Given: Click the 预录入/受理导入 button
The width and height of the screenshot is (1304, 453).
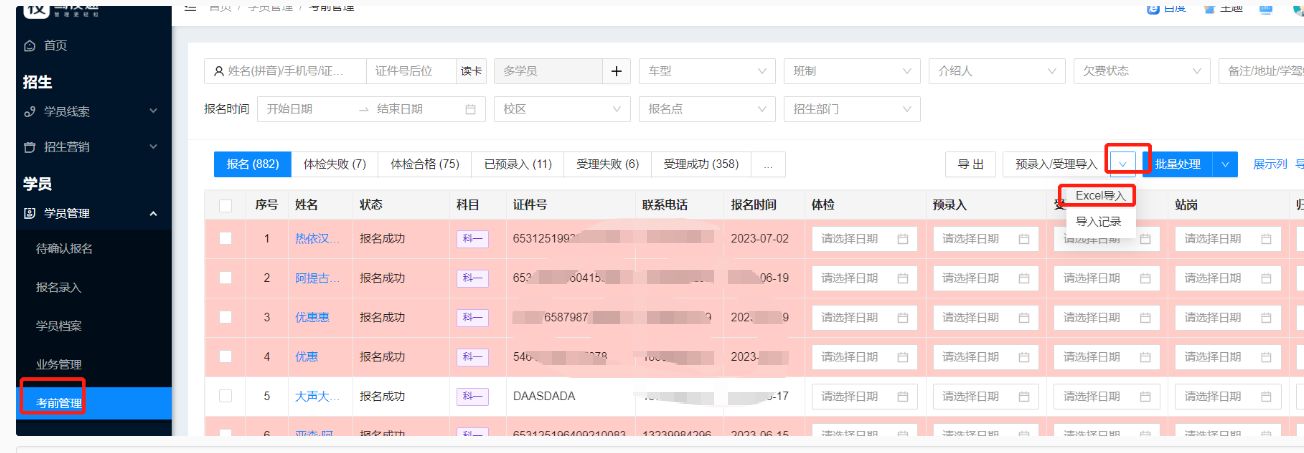Looking at the screenshot, I should (x=1056, y=164).
